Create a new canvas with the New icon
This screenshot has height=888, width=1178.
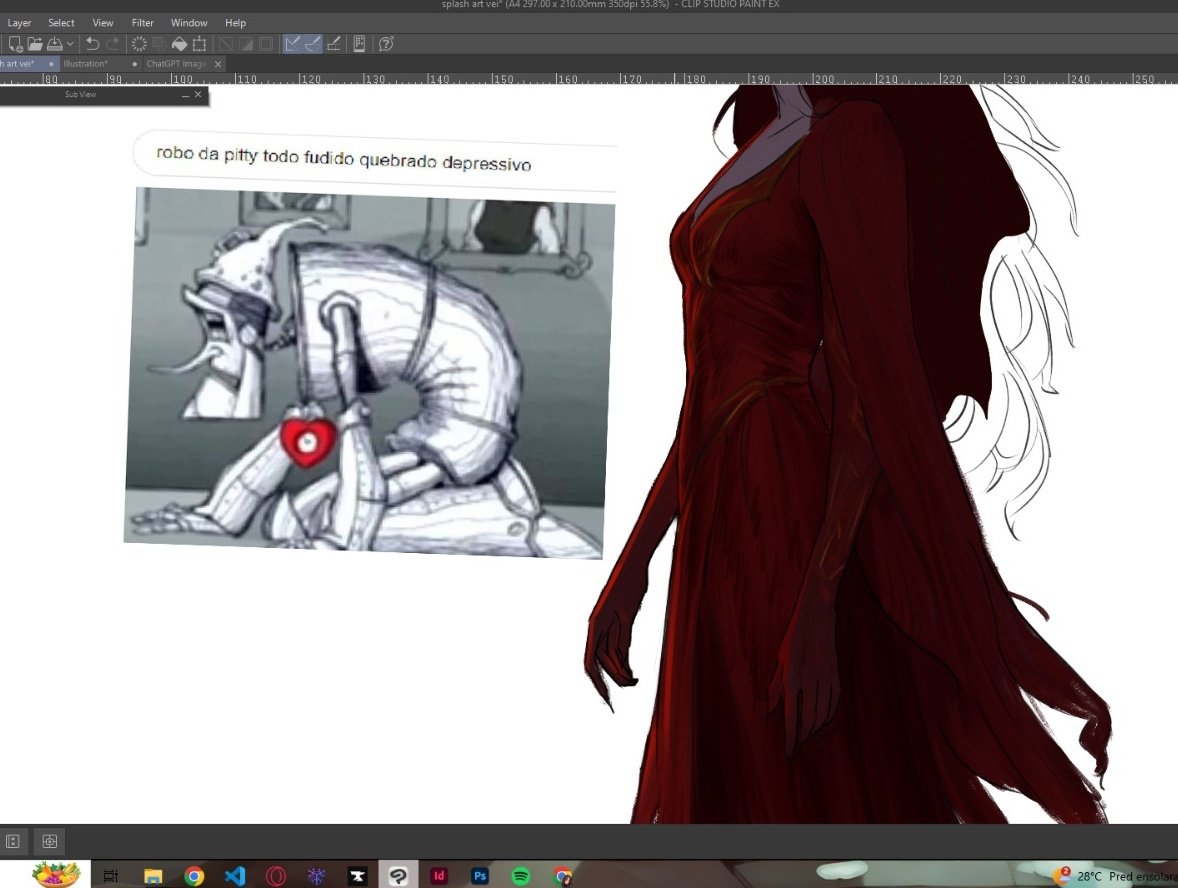click(x=15, y=44)
